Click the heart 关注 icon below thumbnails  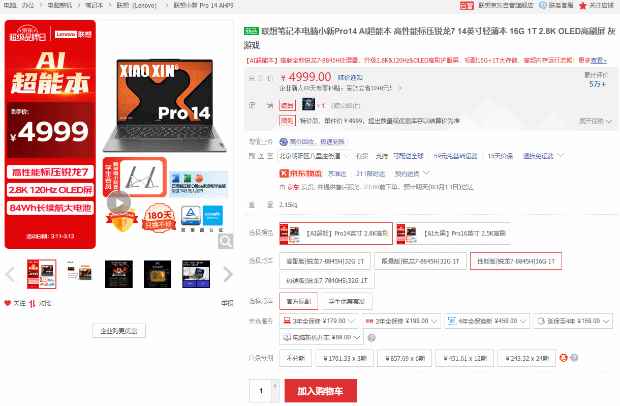pos(8,303)
